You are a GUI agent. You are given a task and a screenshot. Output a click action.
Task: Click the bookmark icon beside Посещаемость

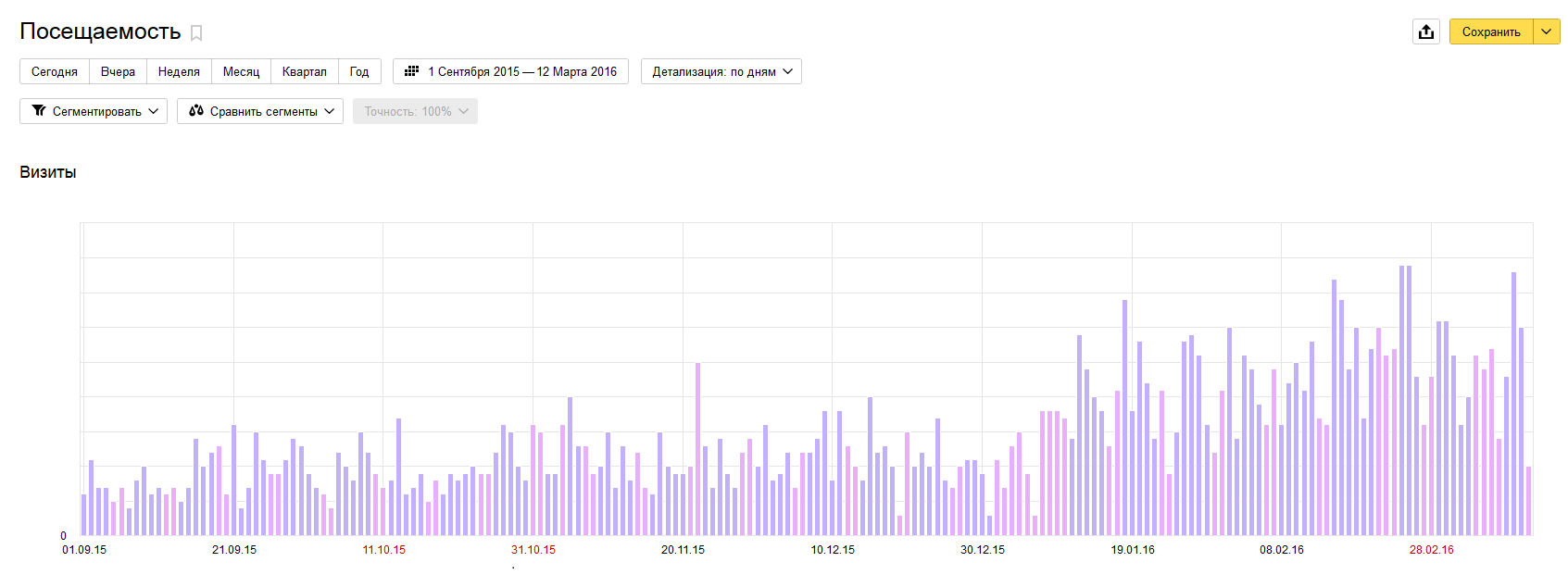(196, 33)
